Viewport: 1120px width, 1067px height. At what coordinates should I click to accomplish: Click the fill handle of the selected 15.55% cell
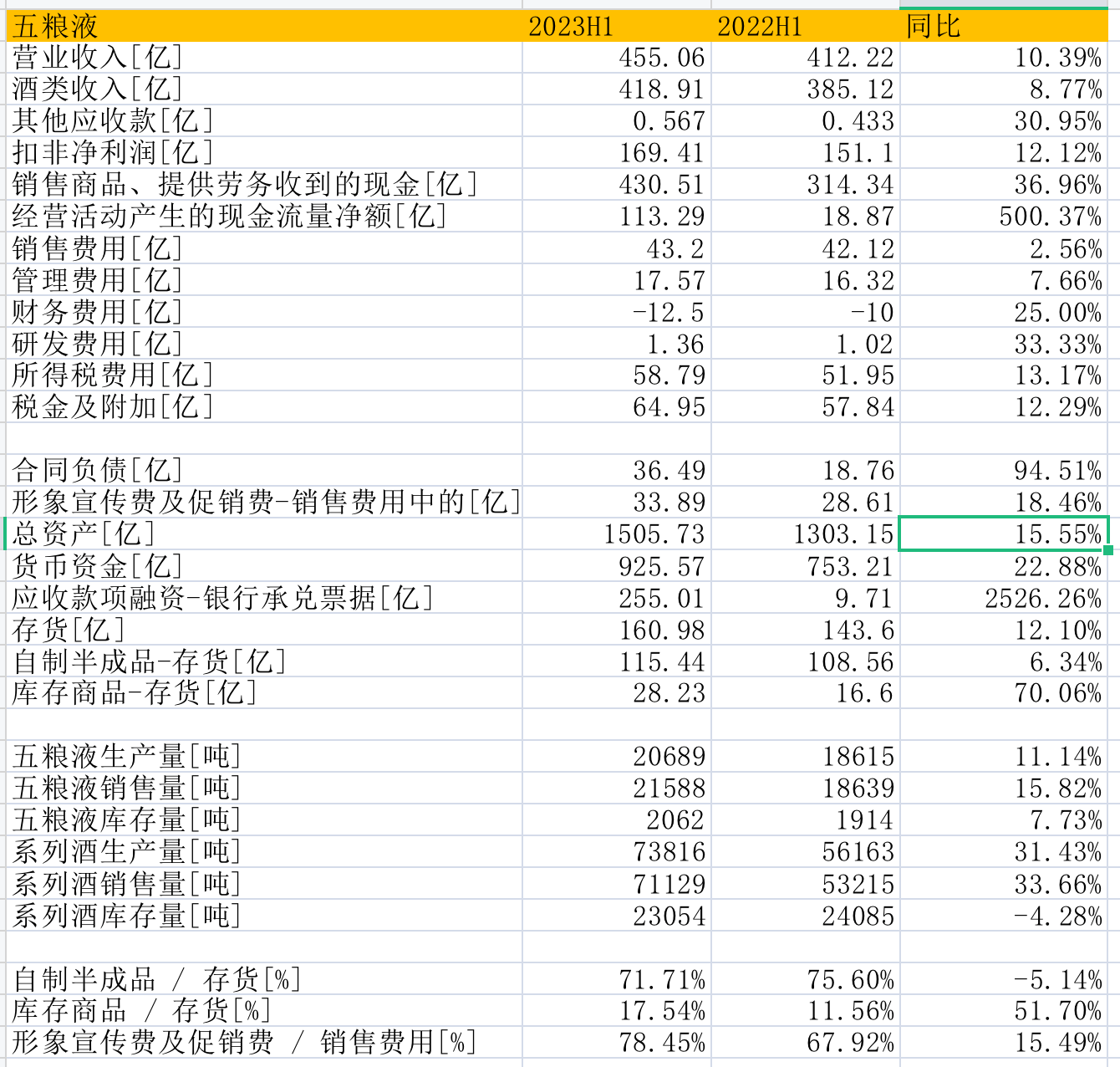[1108, 549]
